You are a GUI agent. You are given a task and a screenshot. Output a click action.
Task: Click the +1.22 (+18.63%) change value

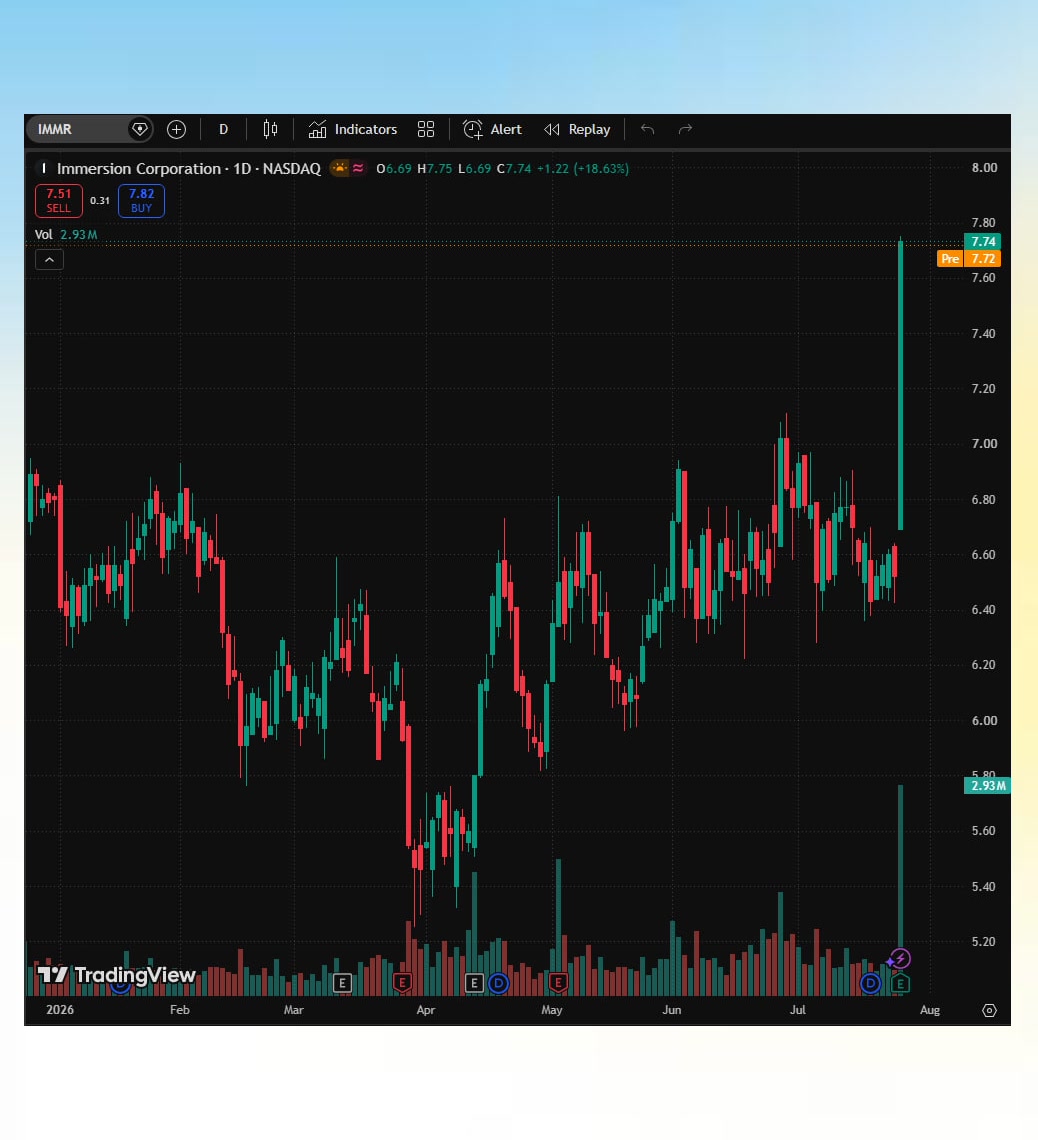(x=583, y=169)
